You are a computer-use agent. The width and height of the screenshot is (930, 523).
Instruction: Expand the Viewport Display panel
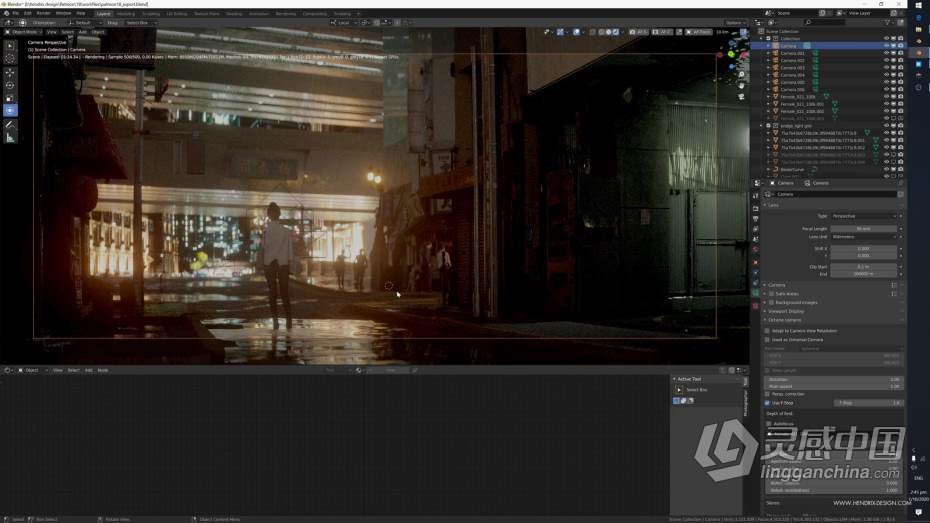[x=784, y=311]
